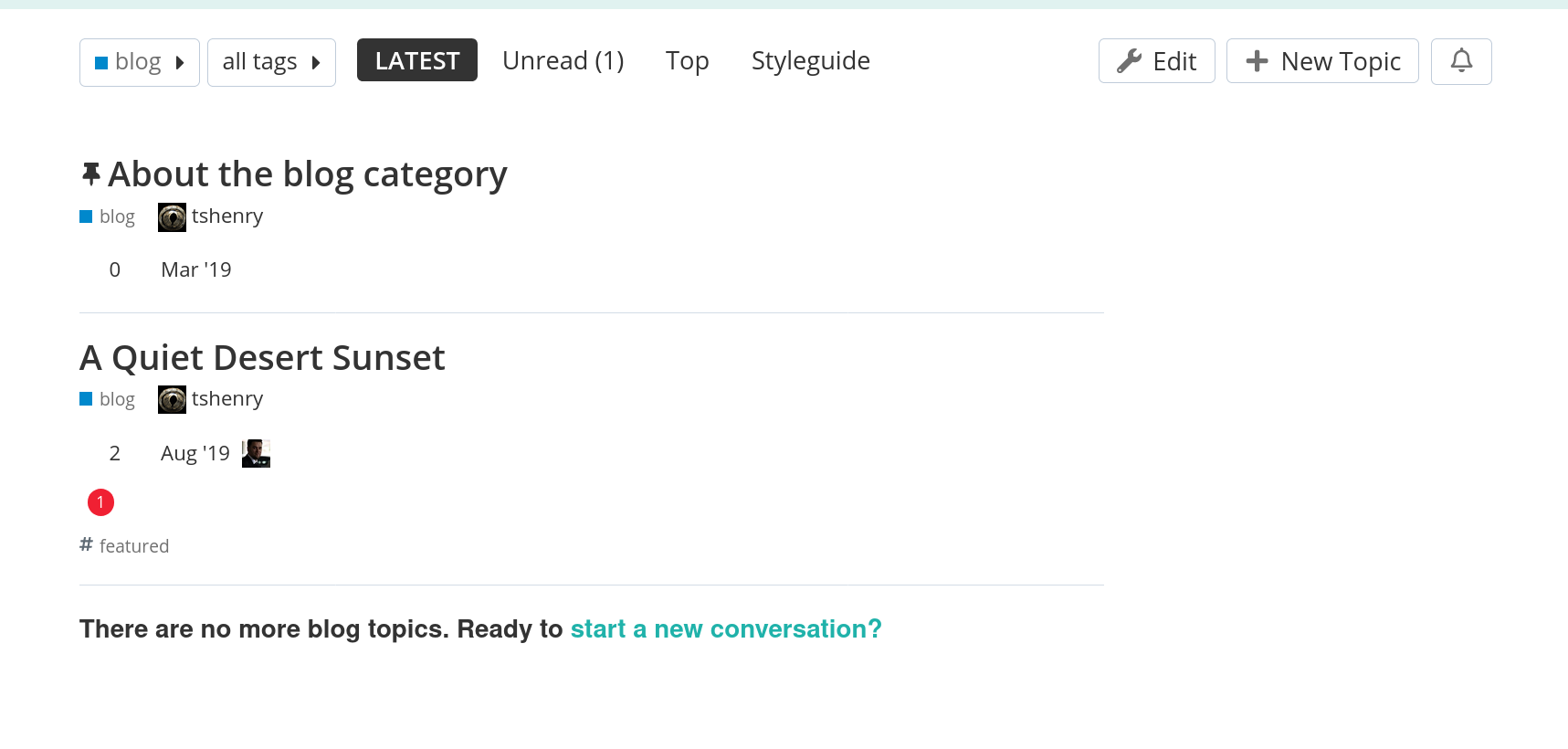This screenshot has width=1568, height=749.
Task: Click the red unread badge showing 1
Action: (x=100, y=502)
